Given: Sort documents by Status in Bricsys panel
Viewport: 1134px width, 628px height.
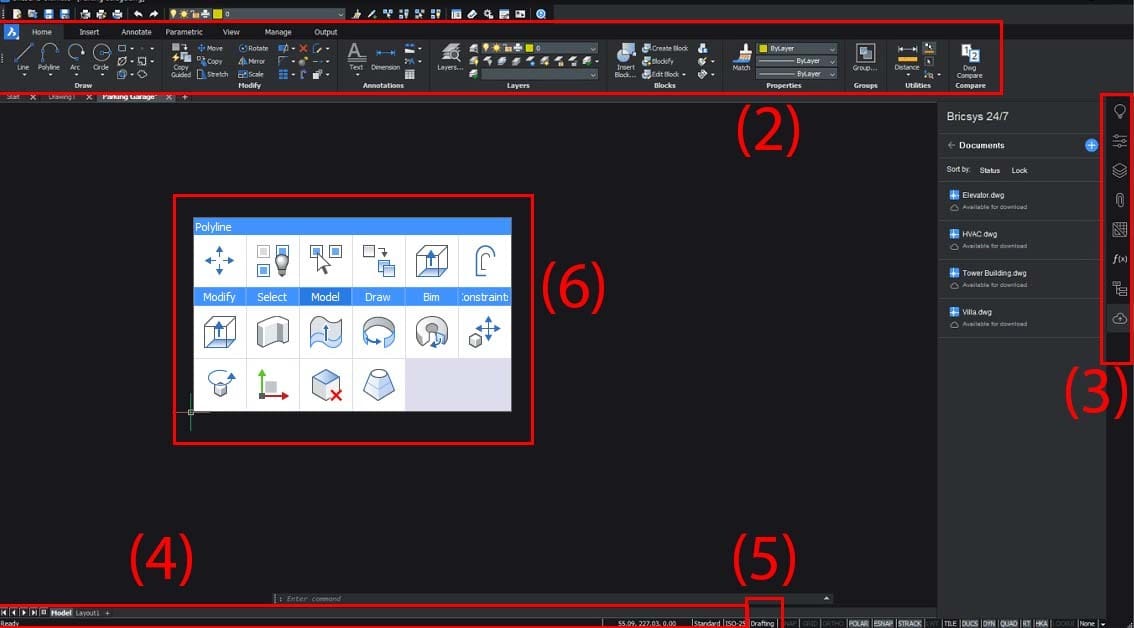Looking at the screenshot, I should tap(990, 170).
